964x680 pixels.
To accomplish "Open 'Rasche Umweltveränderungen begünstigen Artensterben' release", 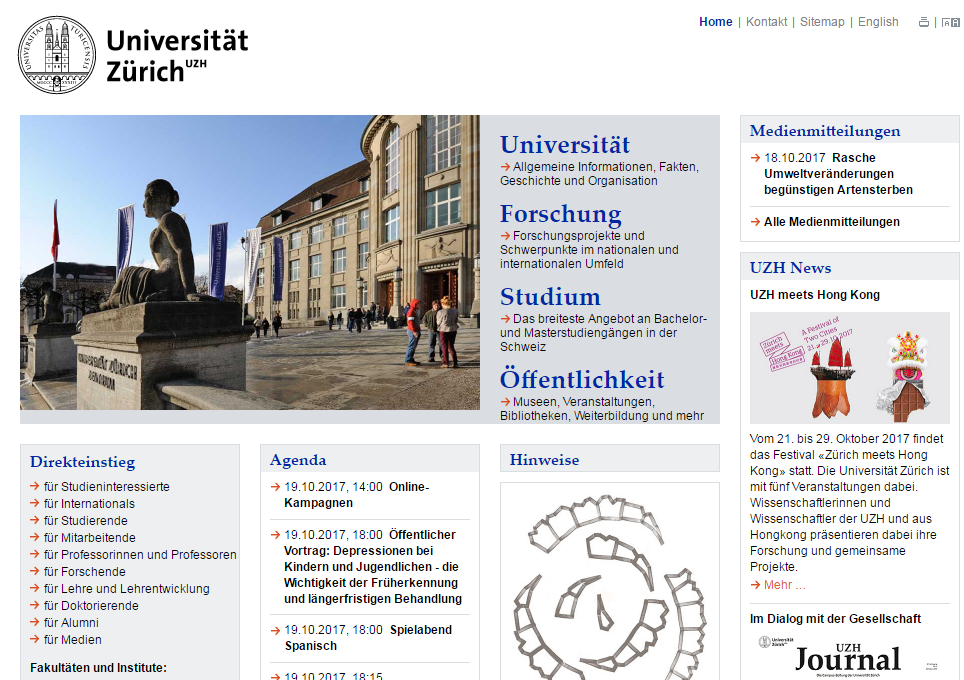I will 839,174.
